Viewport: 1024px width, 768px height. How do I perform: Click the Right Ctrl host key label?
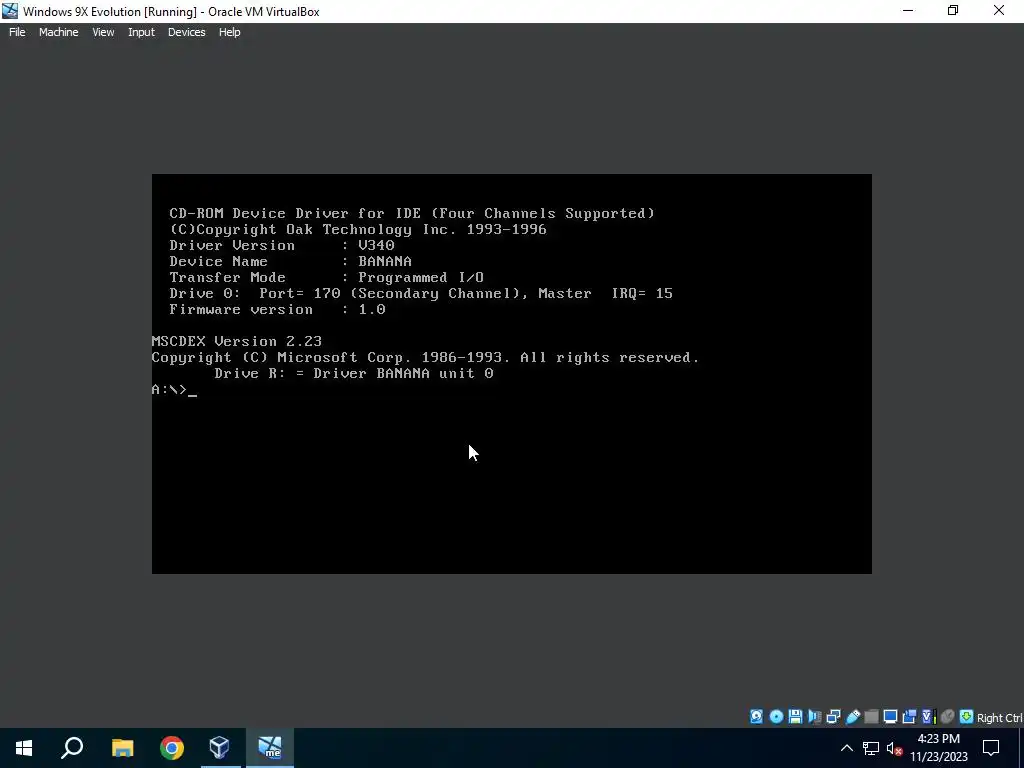999,718
